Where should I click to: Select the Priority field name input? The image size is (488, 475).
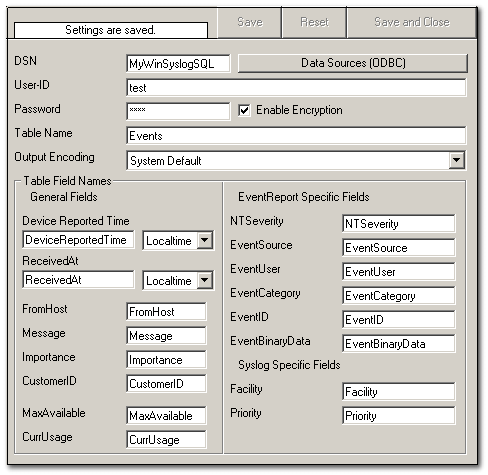399,416
